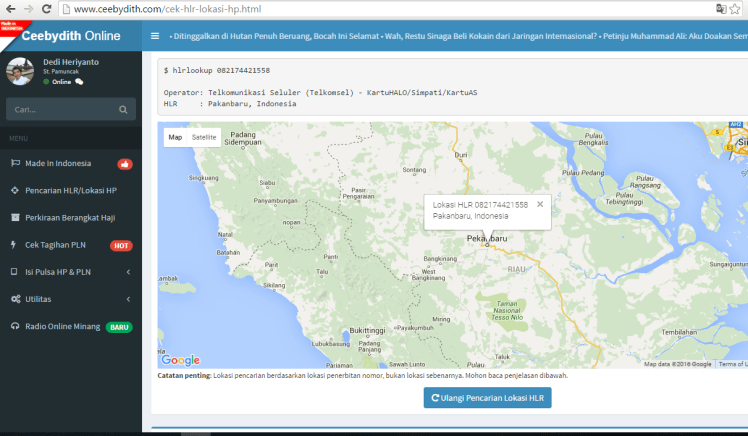Click Ulangi Pencarian Lokasi HLR button
The image size is (748, 436).
tap(487, 397)
